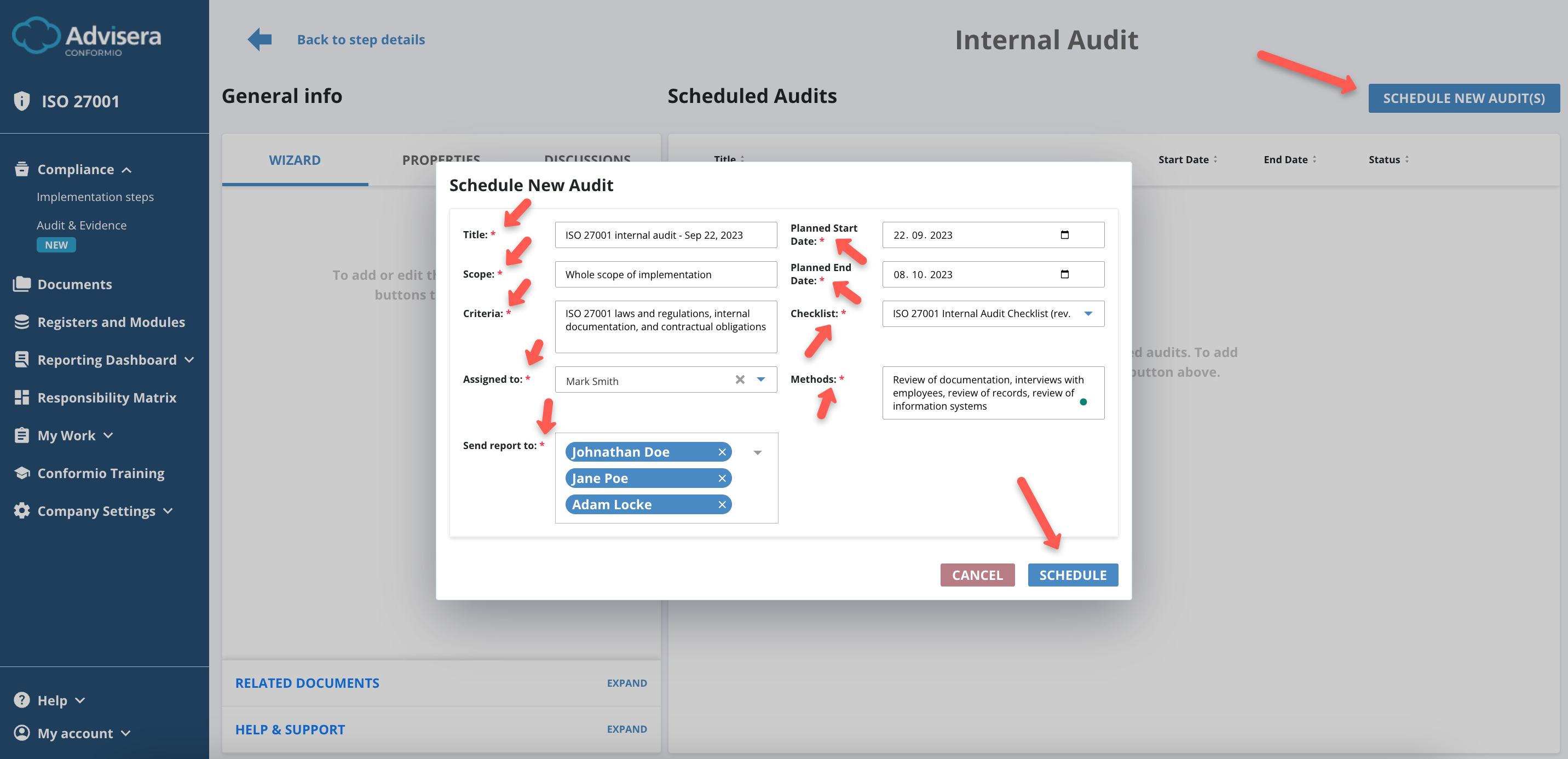Expand the My Work section
The height and width of the screenshot is (759, 1568).
[x=108, y=435]
